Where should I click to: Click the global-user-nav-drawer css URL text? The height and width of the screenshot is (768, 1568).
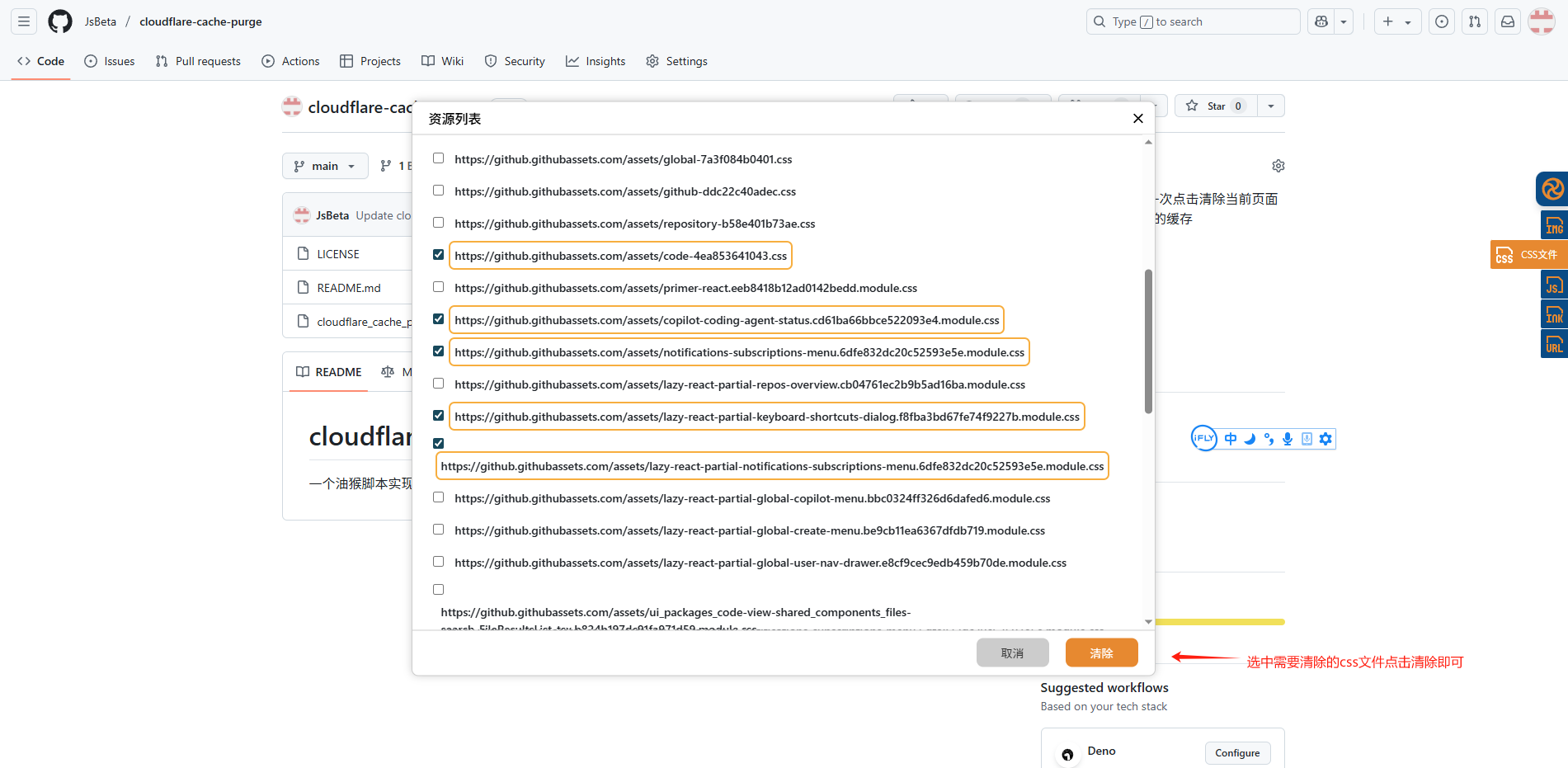[x=760, y=563]
